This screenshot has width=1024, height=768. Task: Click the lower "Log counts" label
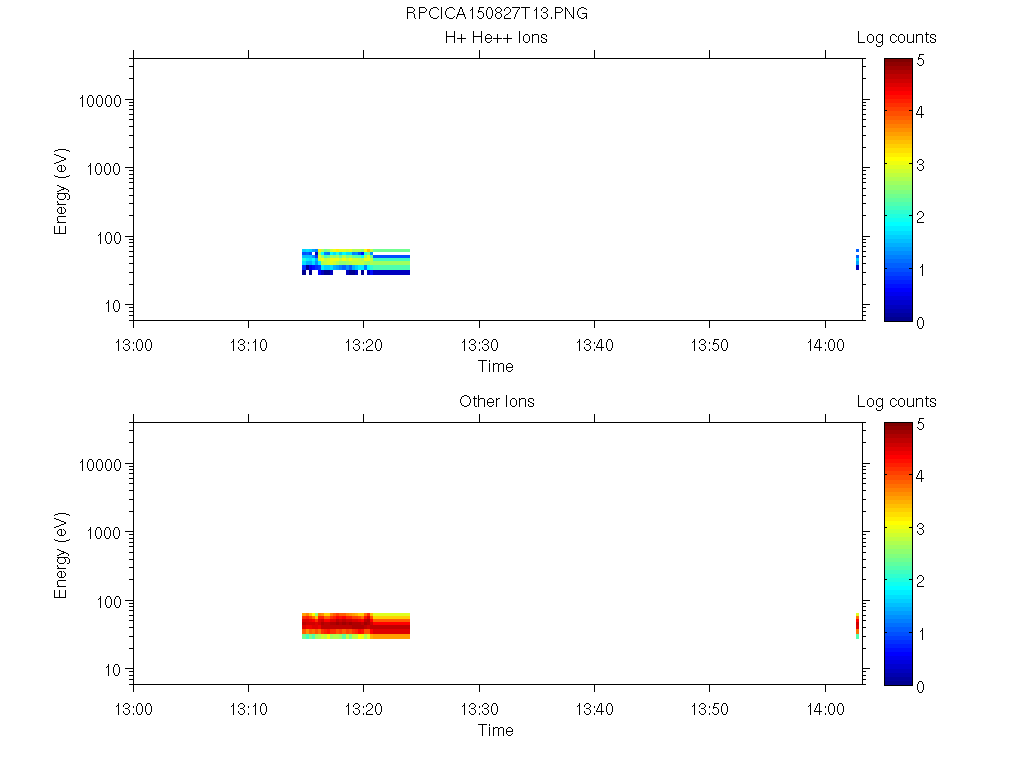tap(896, 402)
